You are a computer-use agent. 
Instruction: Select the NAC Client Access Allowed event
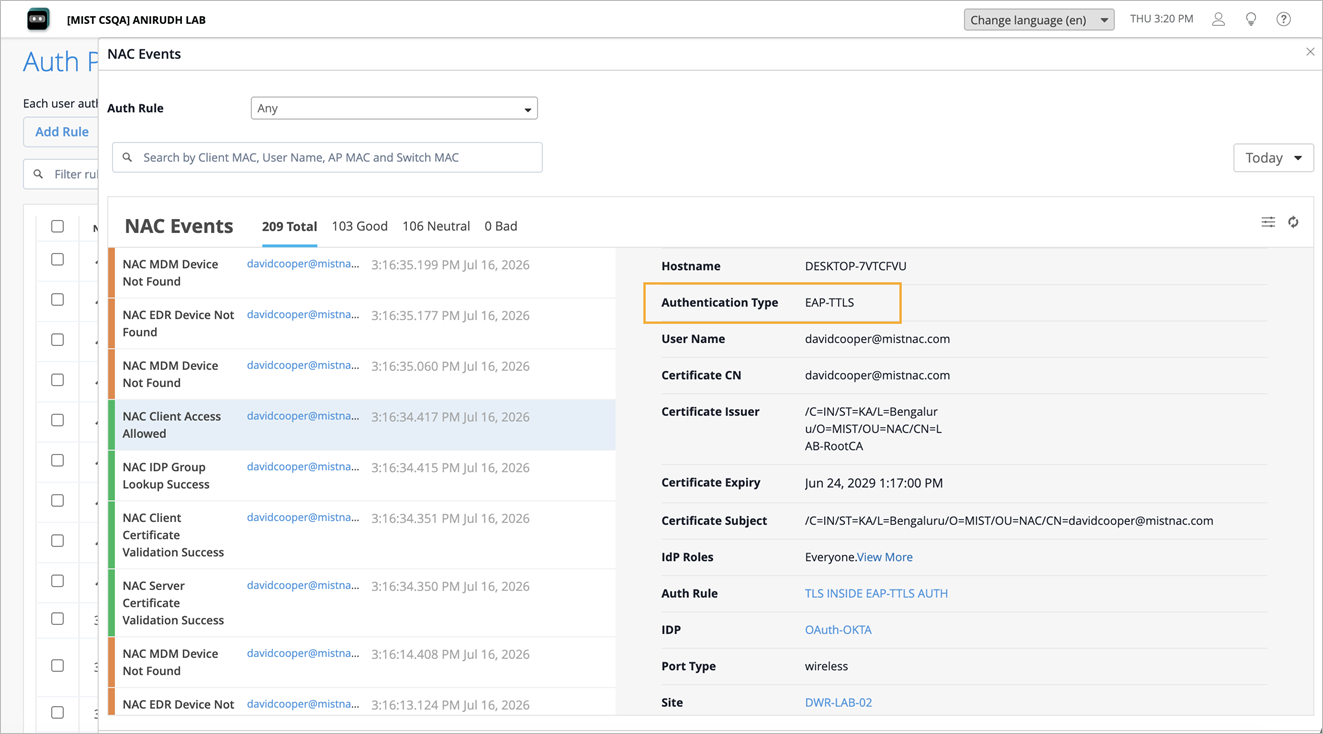[x=362, y=425]
